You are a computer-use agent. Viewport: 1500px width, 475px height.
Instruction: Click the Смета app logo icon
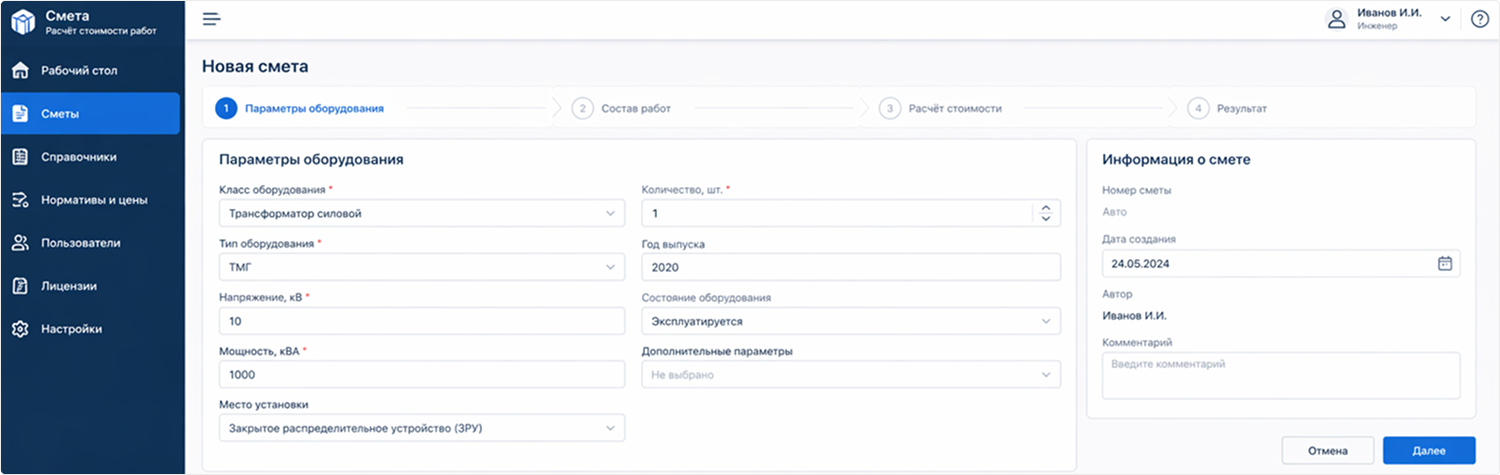click(x=23, y=21)
